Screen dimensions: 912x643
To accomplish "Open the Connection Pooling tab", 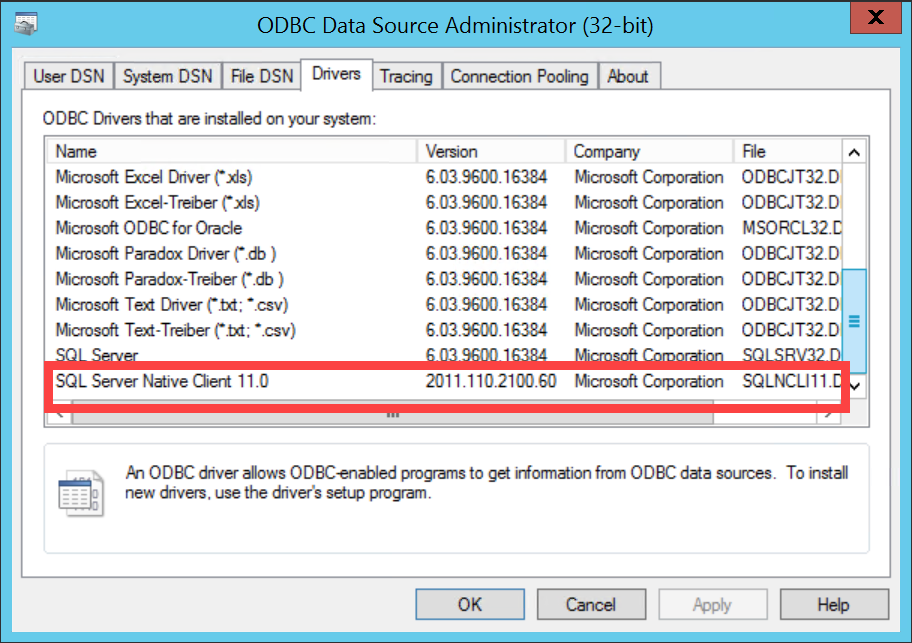I will [x=519, y=76].
